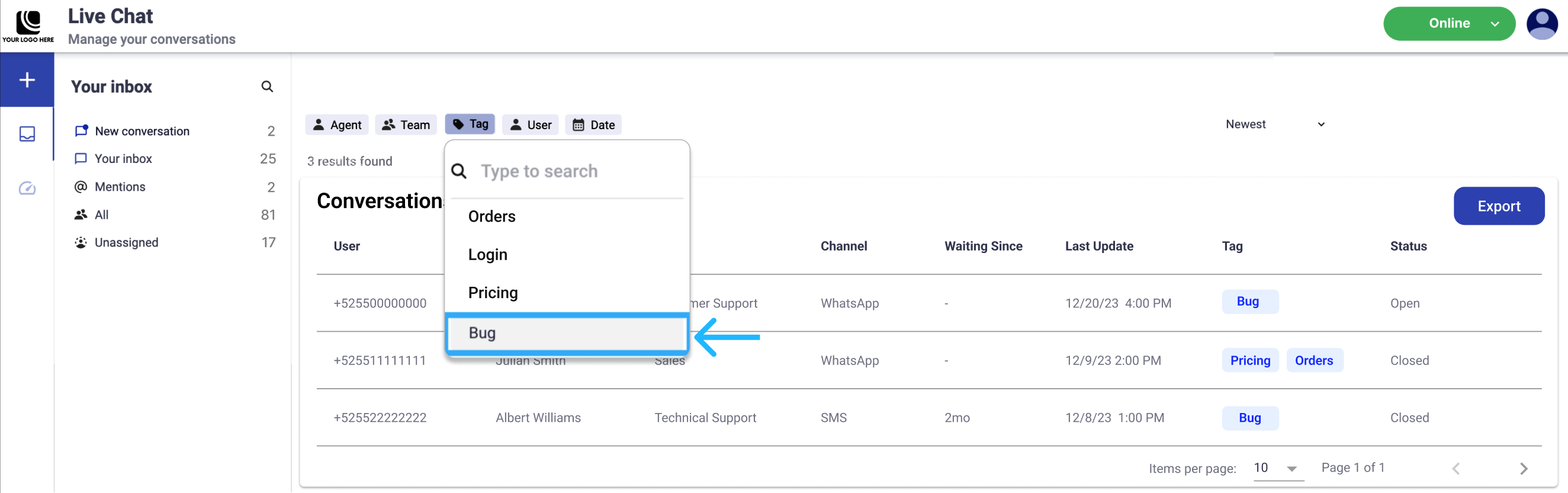This screenshot has width=1568, height=493.
Task: Click the Unassigned group icon
Action: (81, 242)
